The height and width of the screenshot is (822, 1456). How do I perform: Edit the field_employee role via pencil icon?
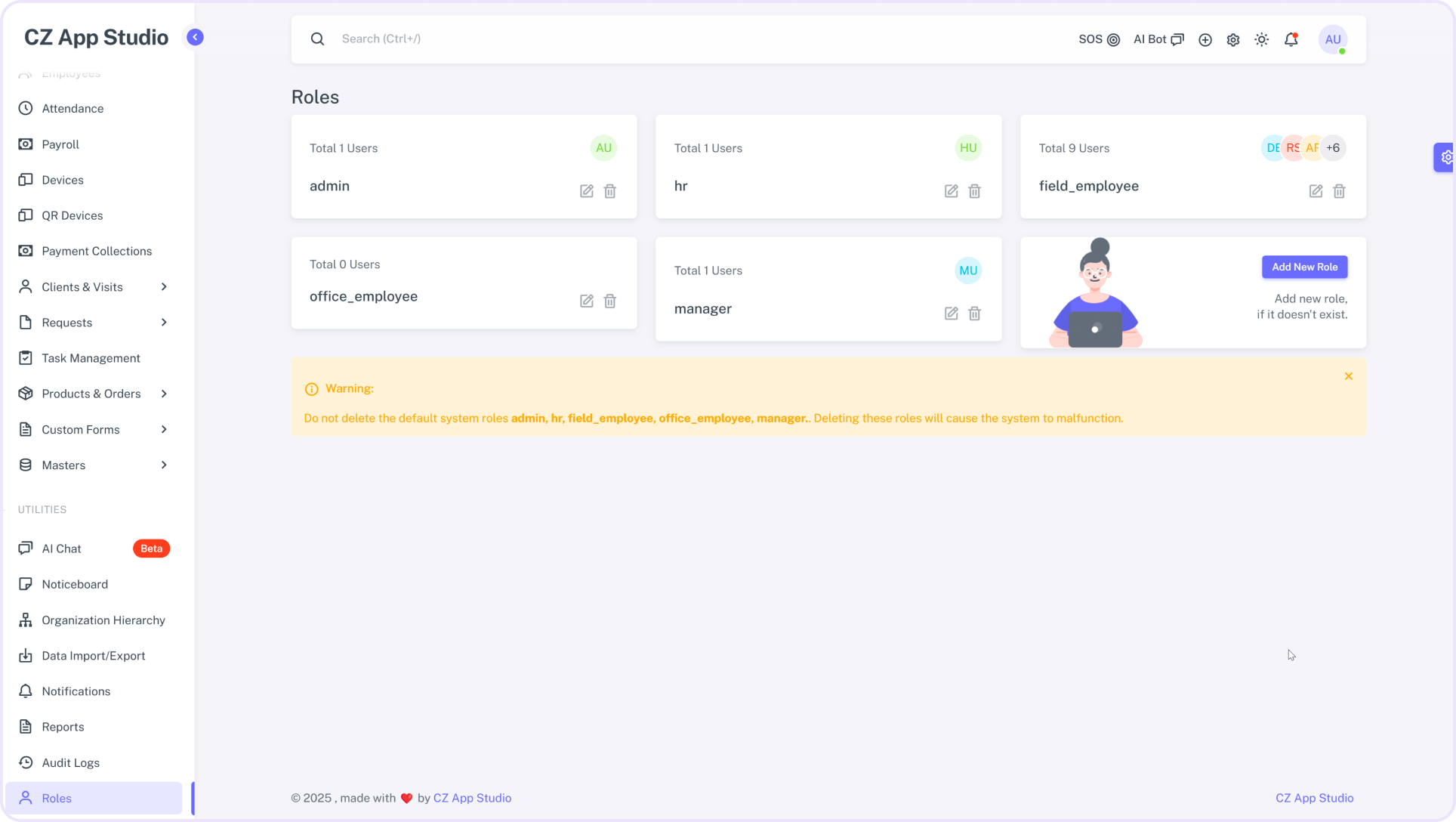coord(1316,191)
